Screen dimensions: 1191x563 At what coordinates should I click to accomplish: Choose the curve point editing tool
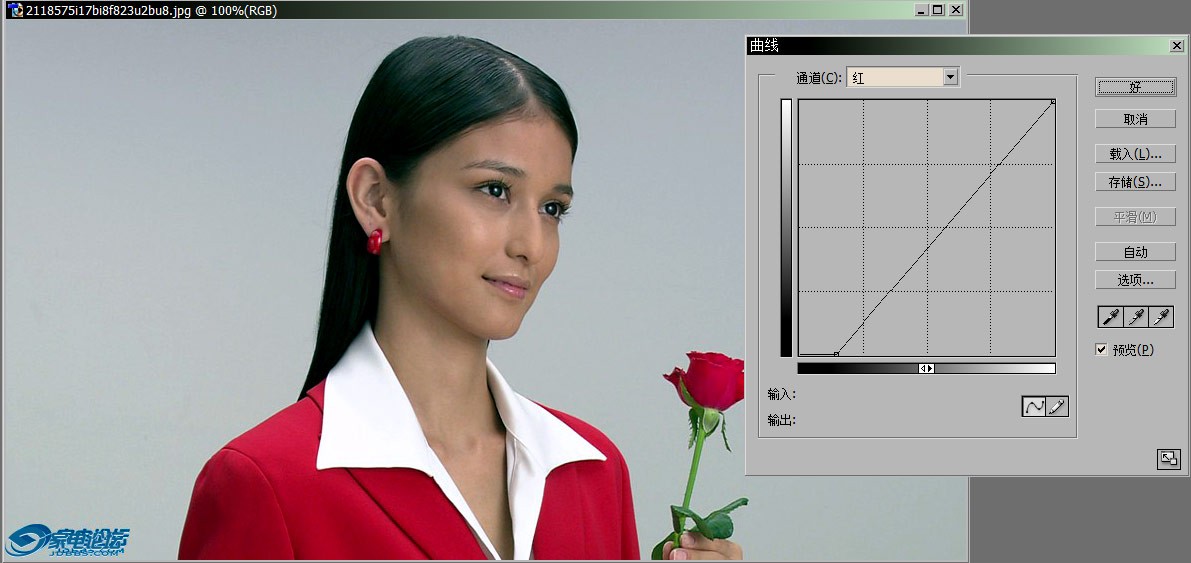(1033, 406)
